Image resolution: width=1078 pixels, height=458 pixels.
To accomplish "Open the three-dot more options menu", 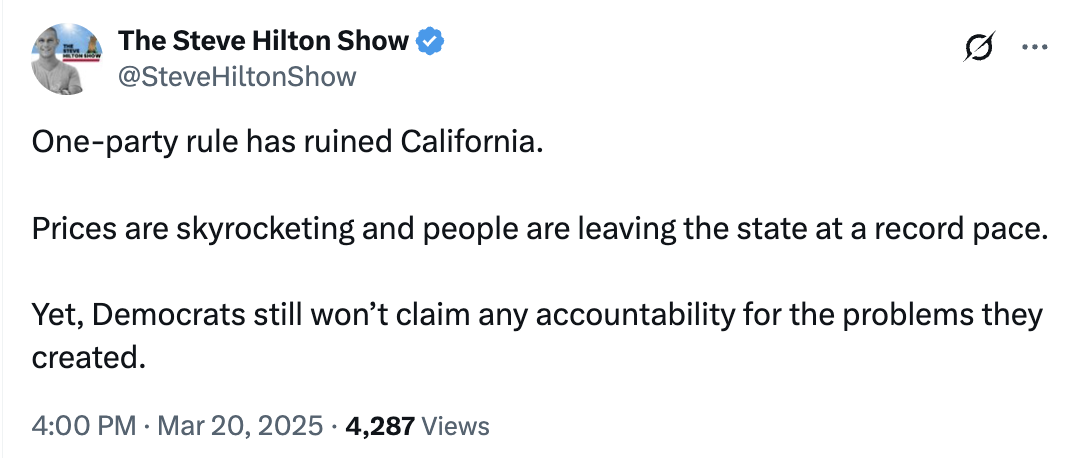I will 1035,47.
